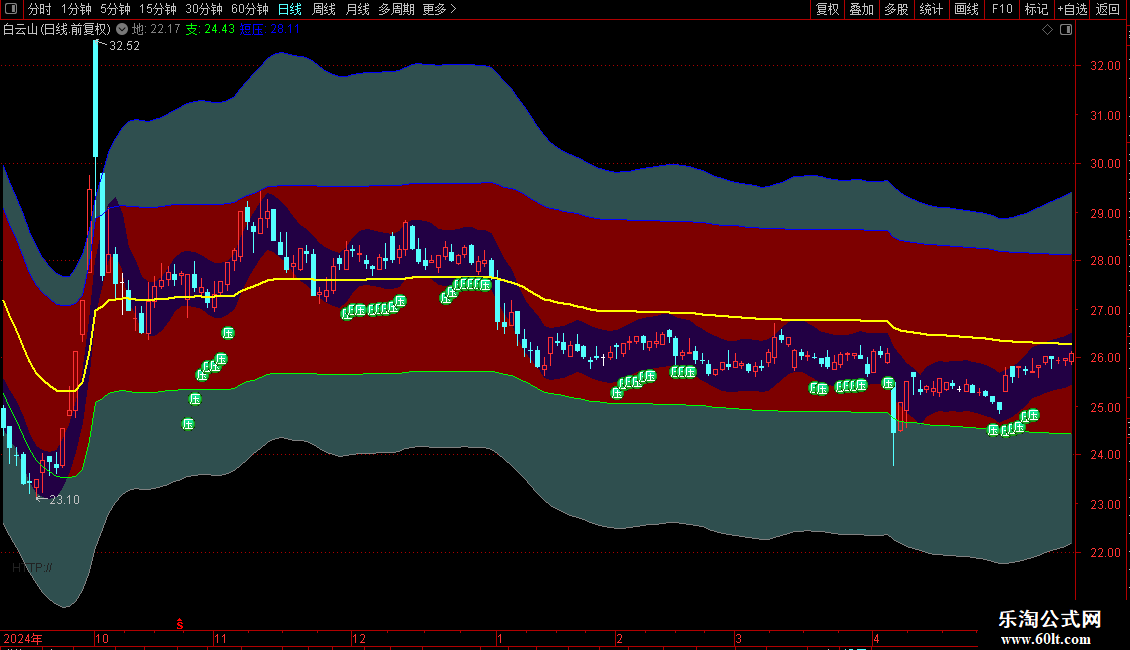This screenshot has width=1130, height=650.
Task: Click the 支: 24.43 indicator value
Action: 210,29
